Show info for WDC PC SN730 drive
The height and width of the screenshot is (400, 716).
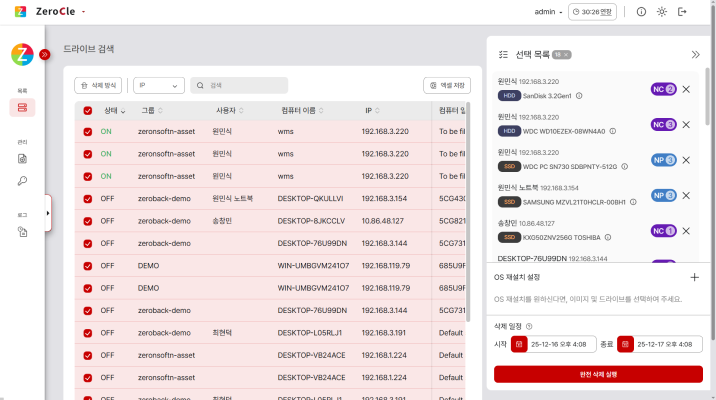point(625,167)
